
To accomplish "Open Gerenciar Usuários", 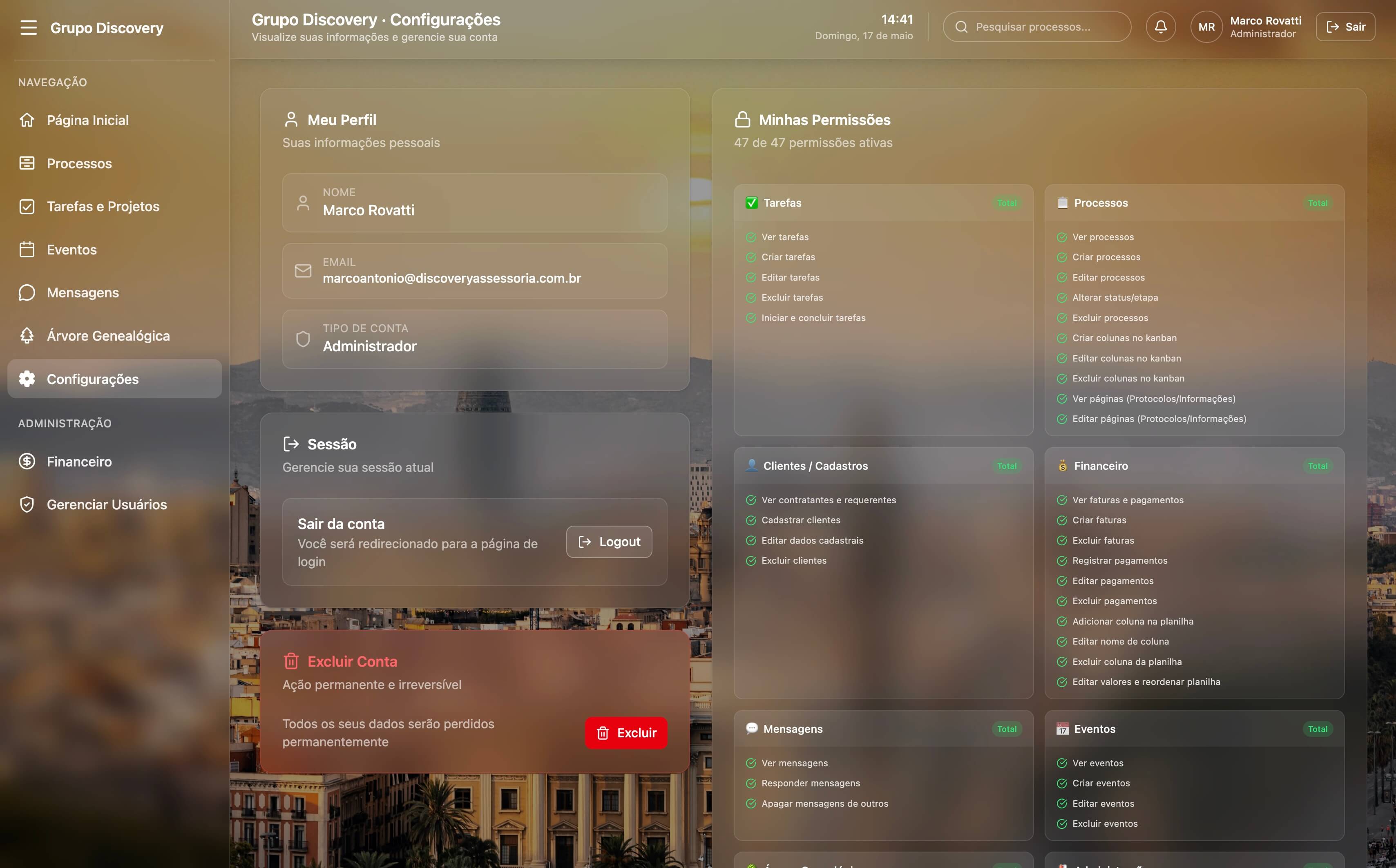I will tap(115, 504).
